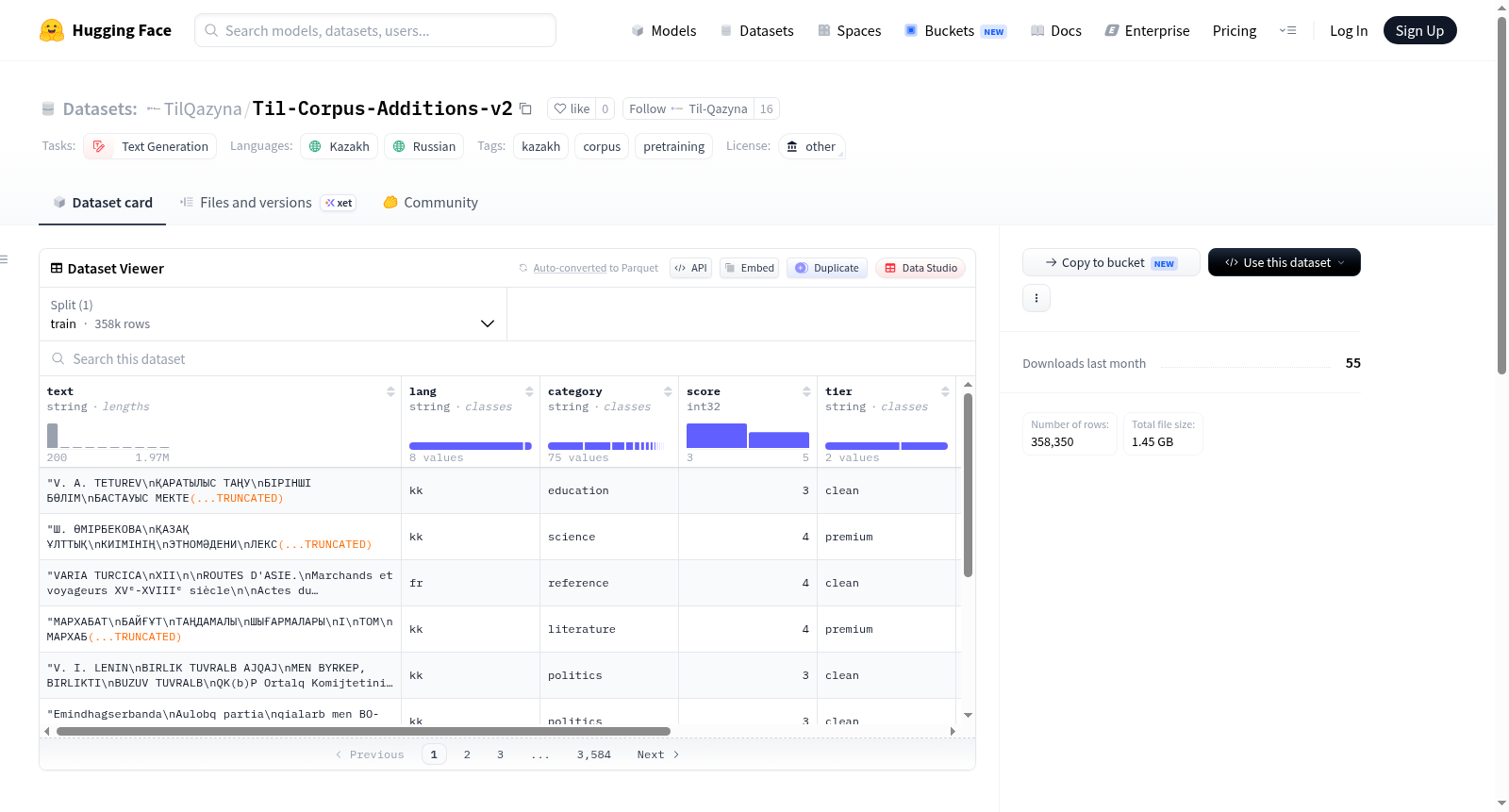Navigate to Enterprise
Viewport: 1509px width, 812px height.
coord(1147,30)
